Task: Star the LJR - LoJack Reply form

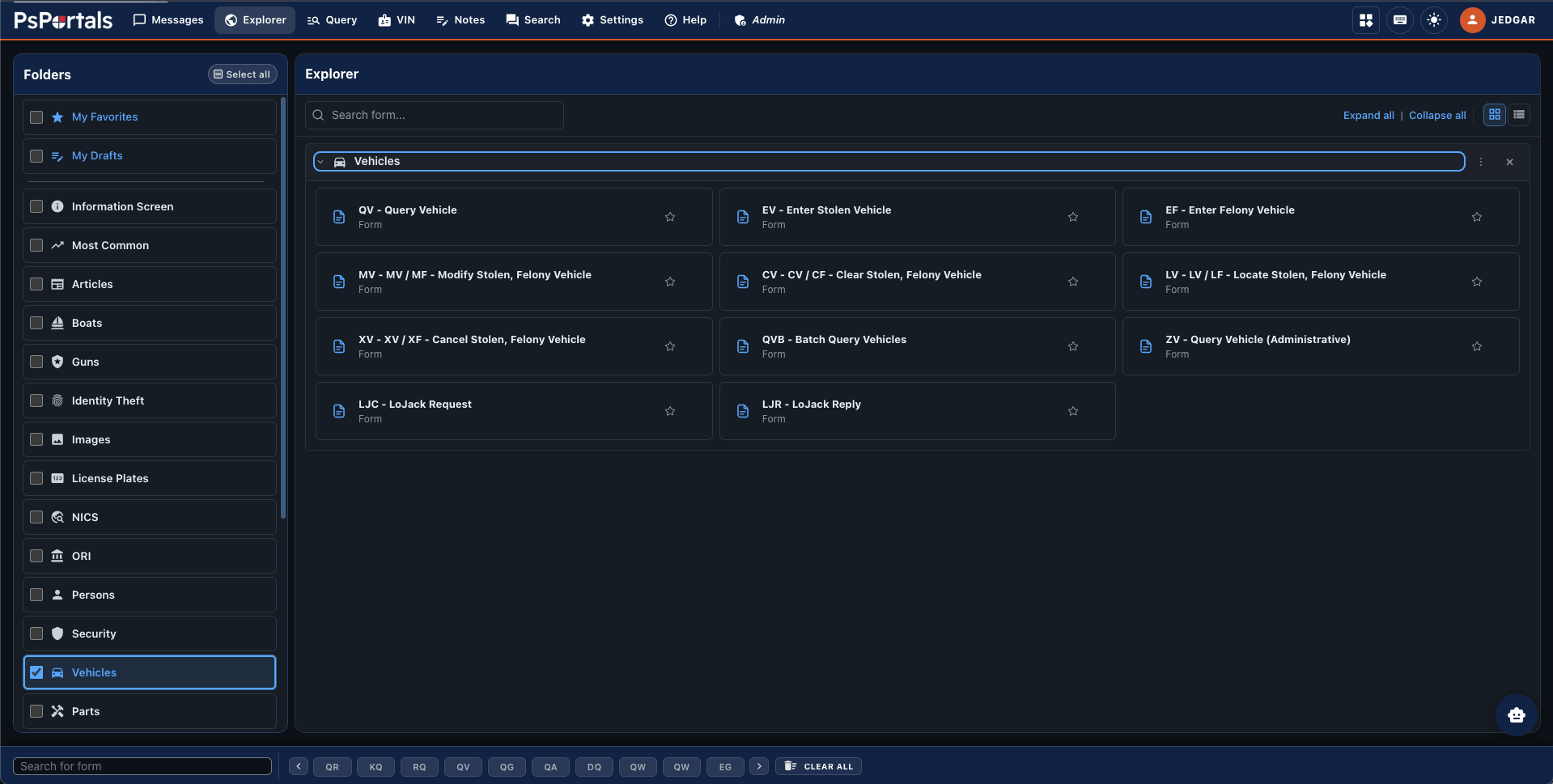Action: 1073,411
